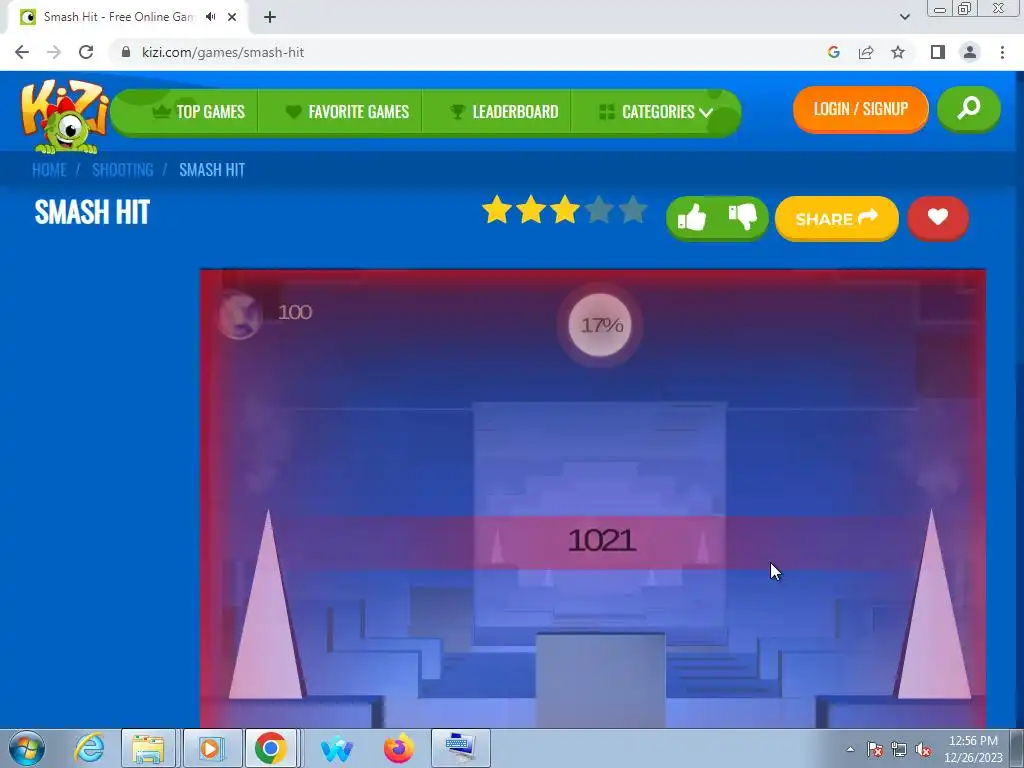
Task: Open File Explorer from taskbar
Action: (148, 748)
